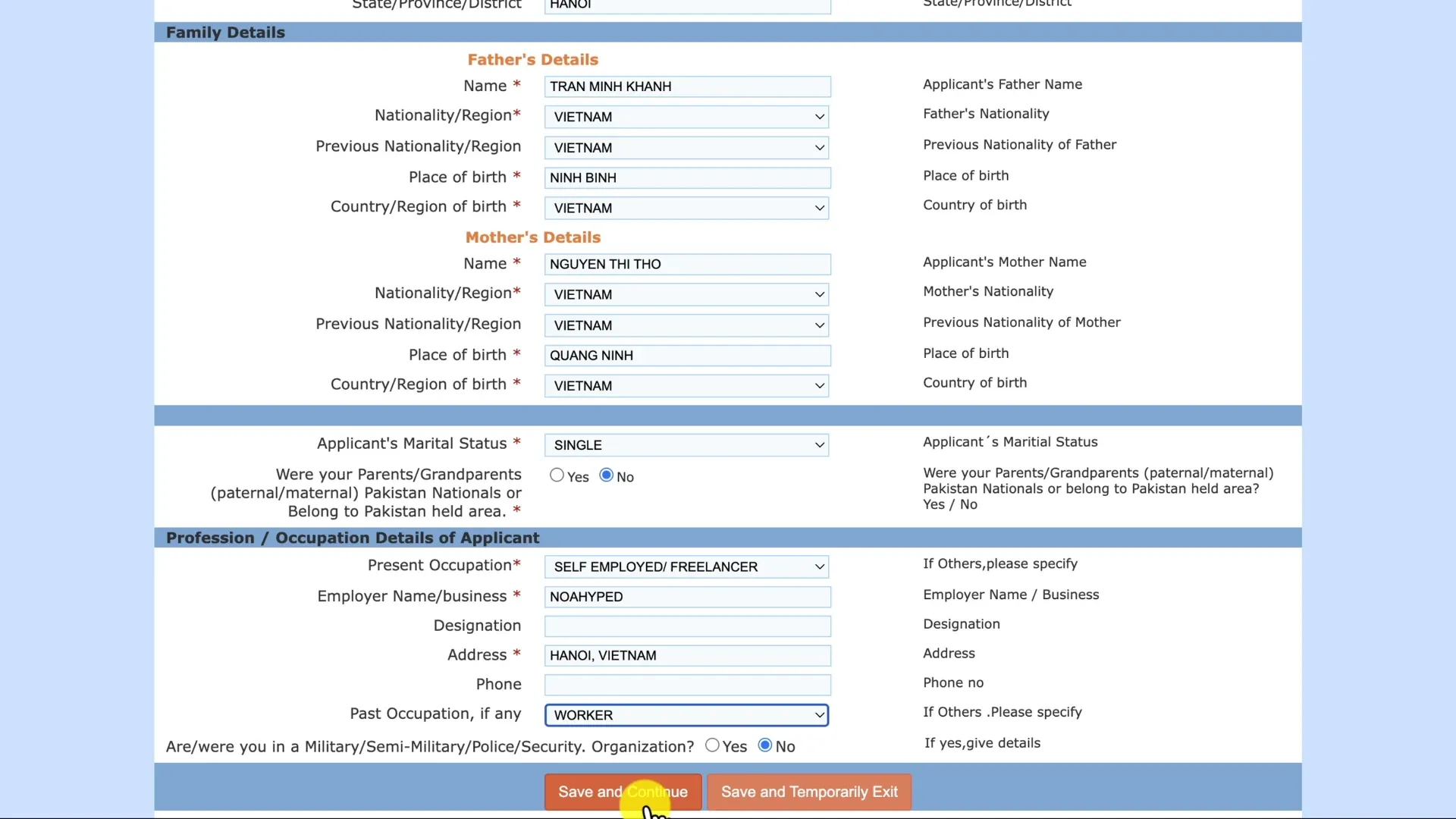Edit Address field HANOI, VIETNAM
The width and height of the screenshot is (1456, 819).
coord(688,655)
